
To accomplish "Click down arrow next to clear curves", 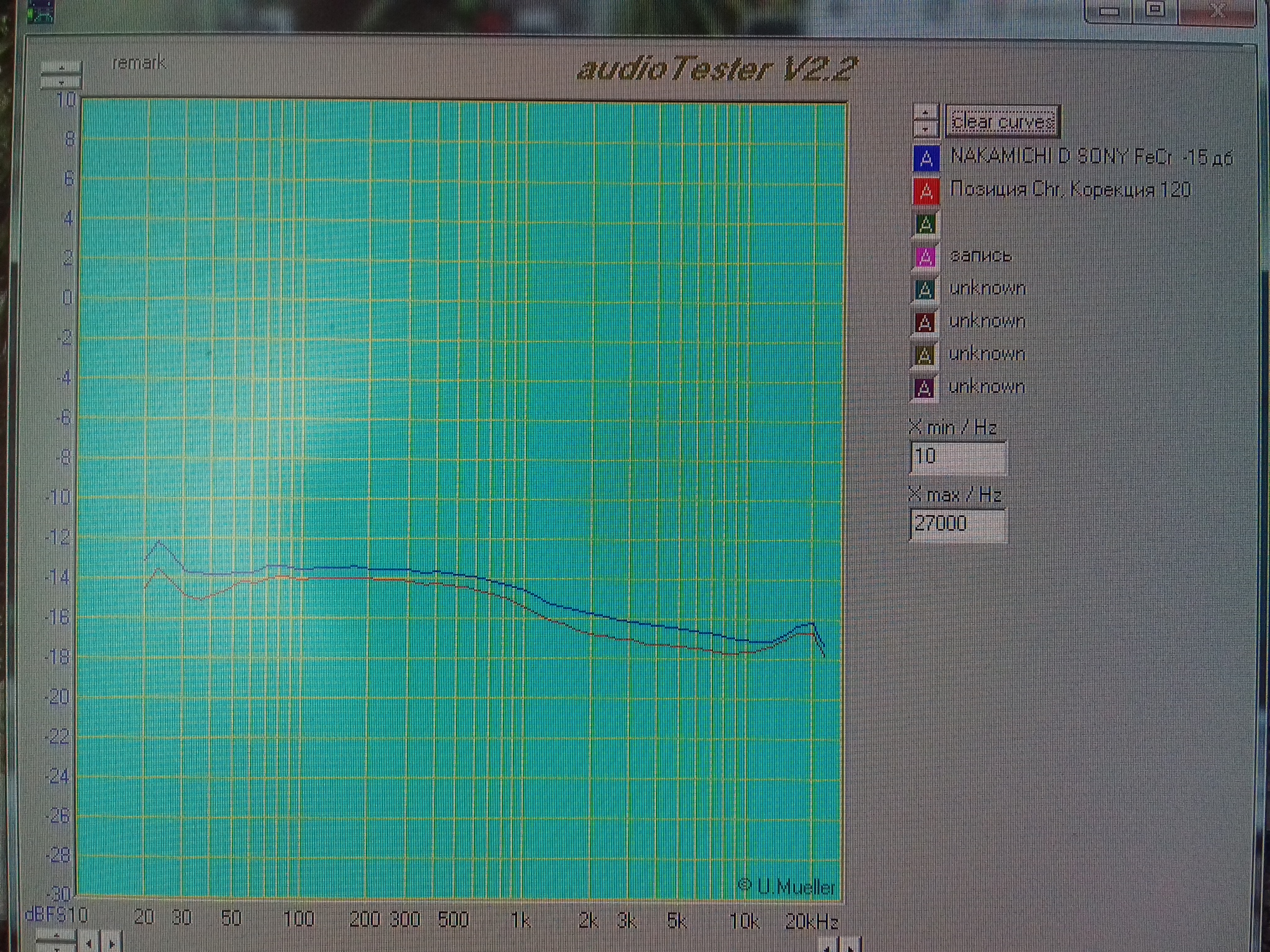I will [x=925, y=128].
